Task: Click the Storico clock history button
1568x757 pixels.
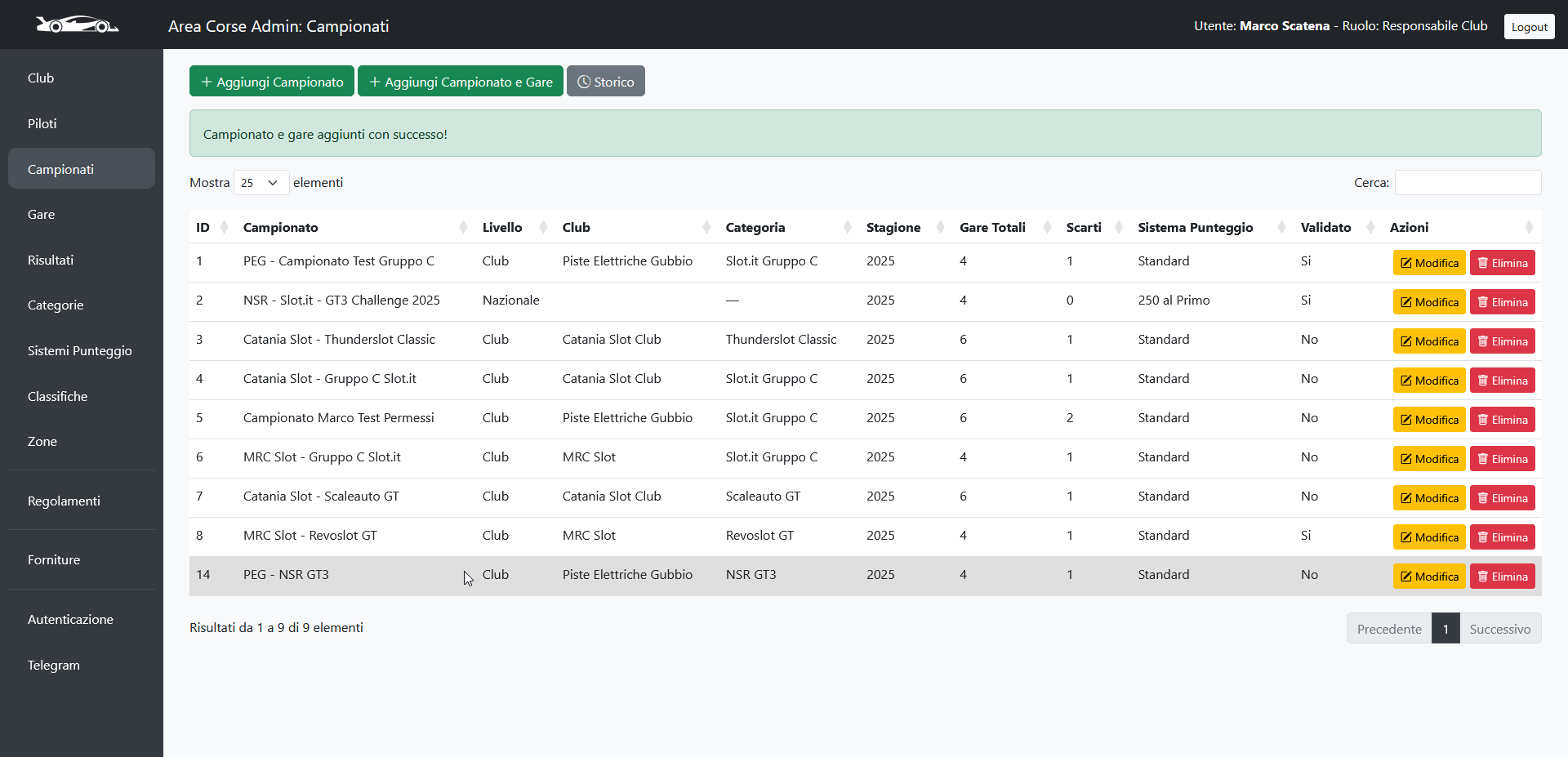Action: 605,82
